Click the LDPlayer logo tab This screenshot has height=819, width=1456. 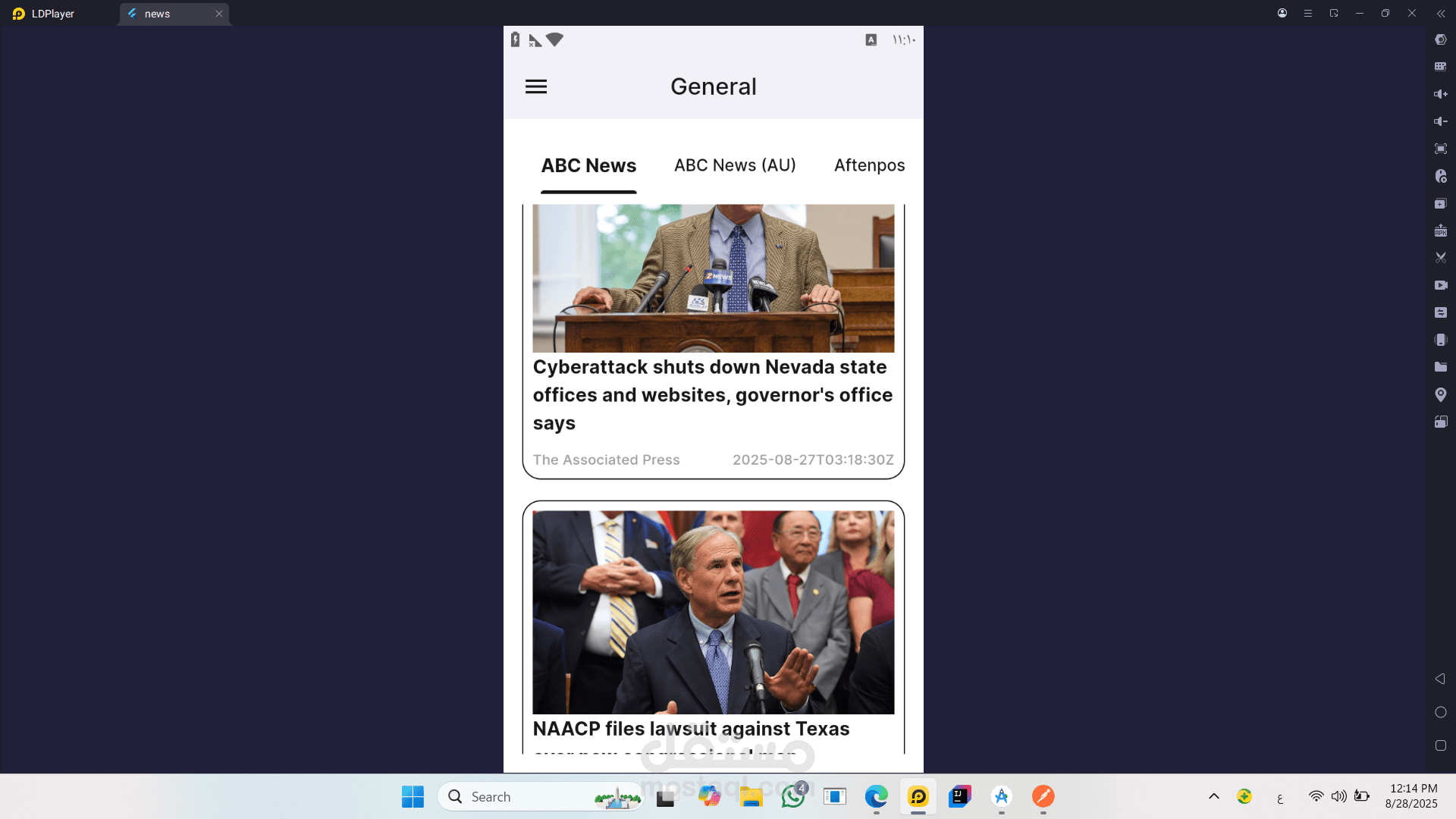[x=43, y=14]
